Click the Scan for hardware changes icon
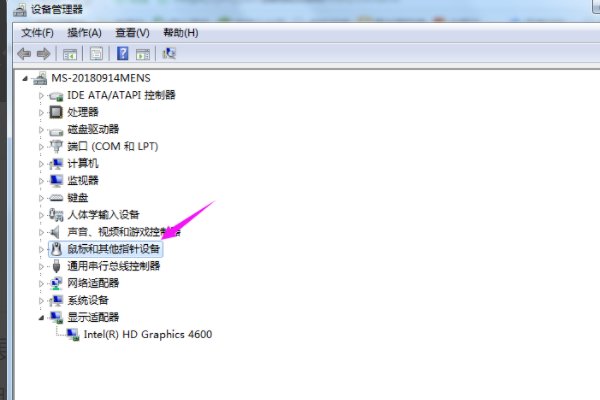The image size is (600, 400). point(169,53)
